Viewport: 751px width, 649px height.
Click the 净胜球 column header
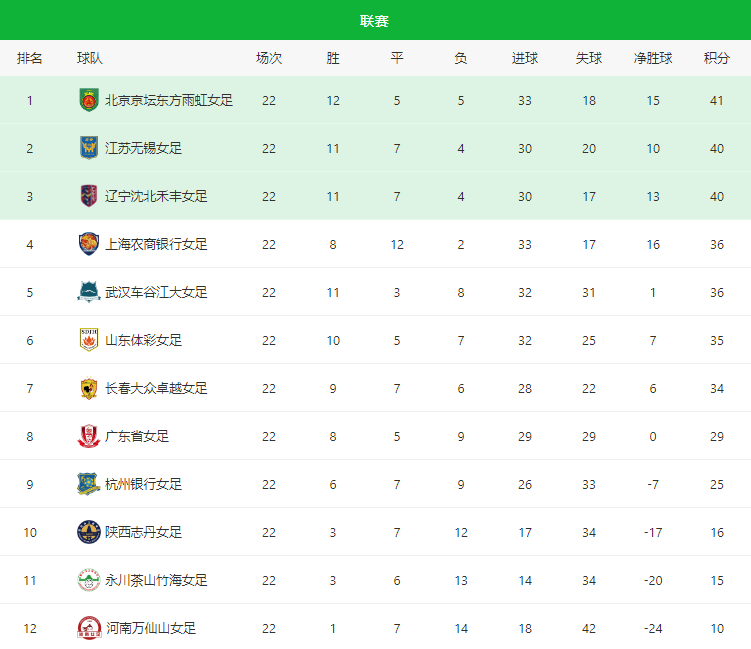[652, 58]
